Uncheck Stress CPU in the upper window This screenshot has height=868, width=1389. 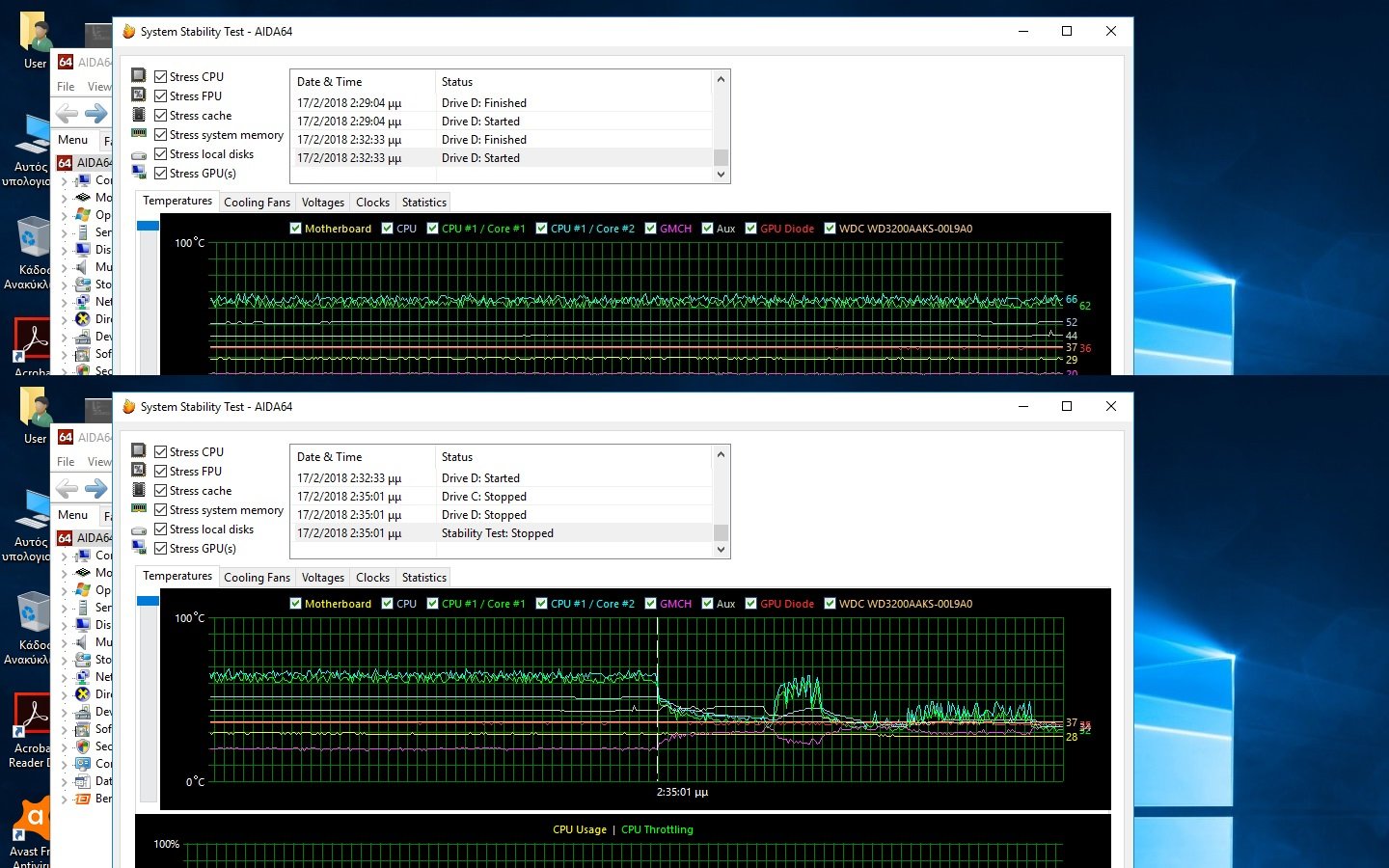pyautogui.click(x=161, y=76)
